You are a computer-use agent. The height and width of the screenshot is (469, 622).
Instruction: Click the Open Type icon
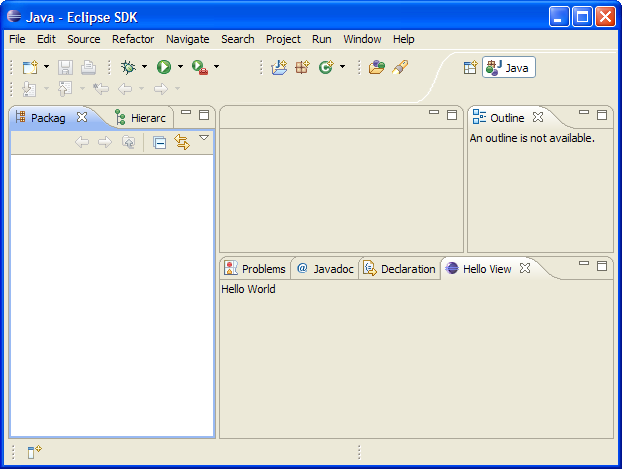click(x=376, y=67)
